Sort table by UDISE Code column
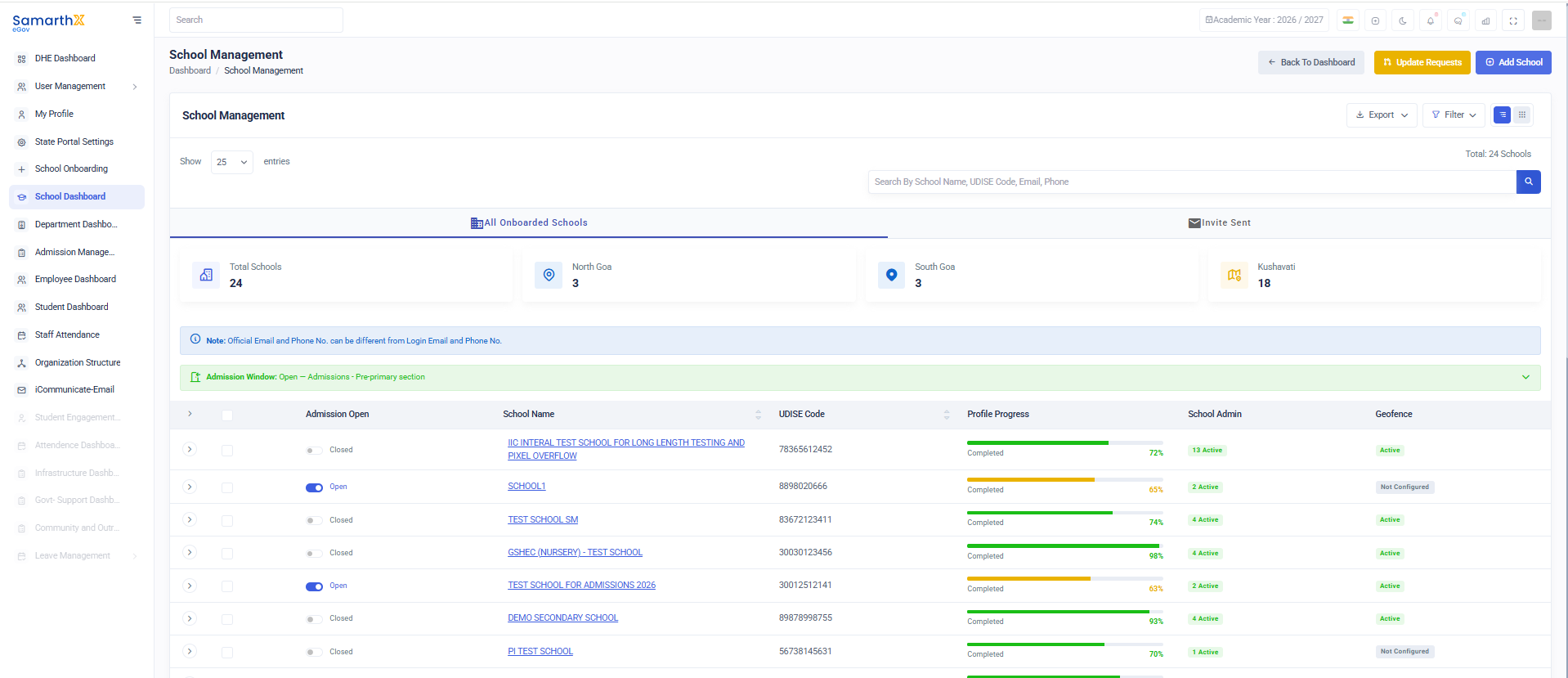The image size is (1568, 678). (x=947, y=415)
